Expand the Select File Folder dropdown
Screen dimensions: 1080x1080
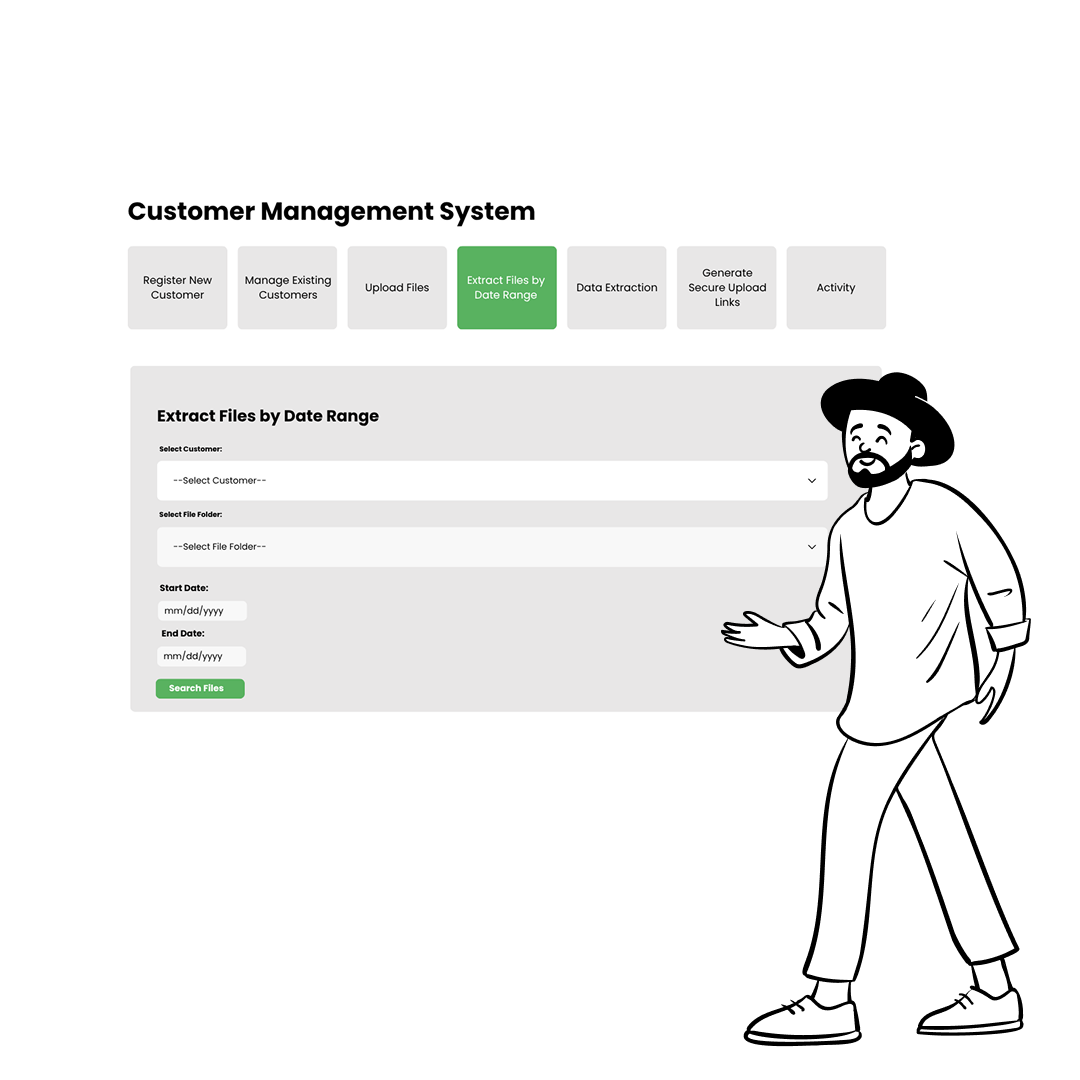492,546
